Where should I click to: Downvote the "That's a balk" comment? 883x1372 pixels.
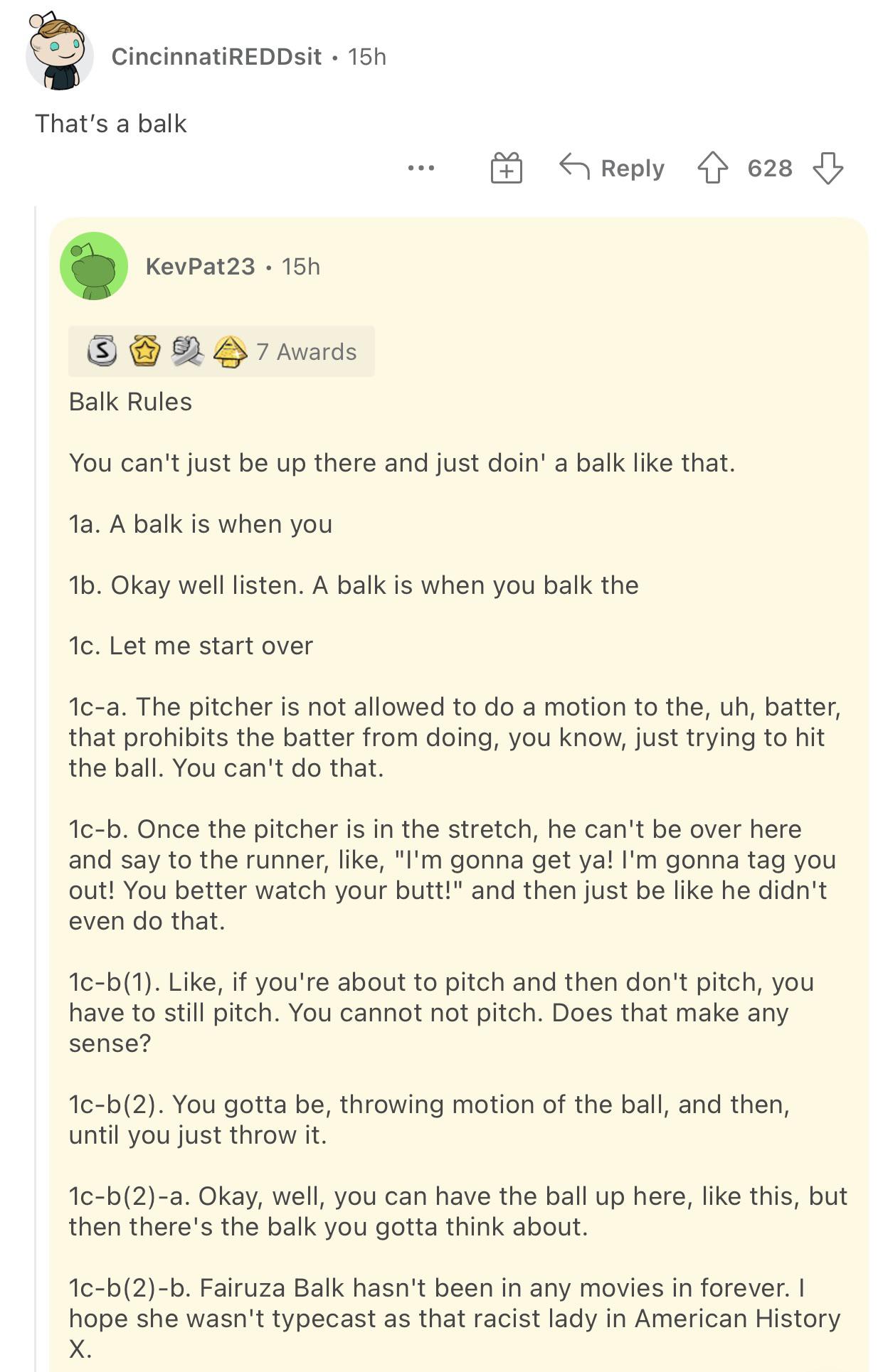830,169
